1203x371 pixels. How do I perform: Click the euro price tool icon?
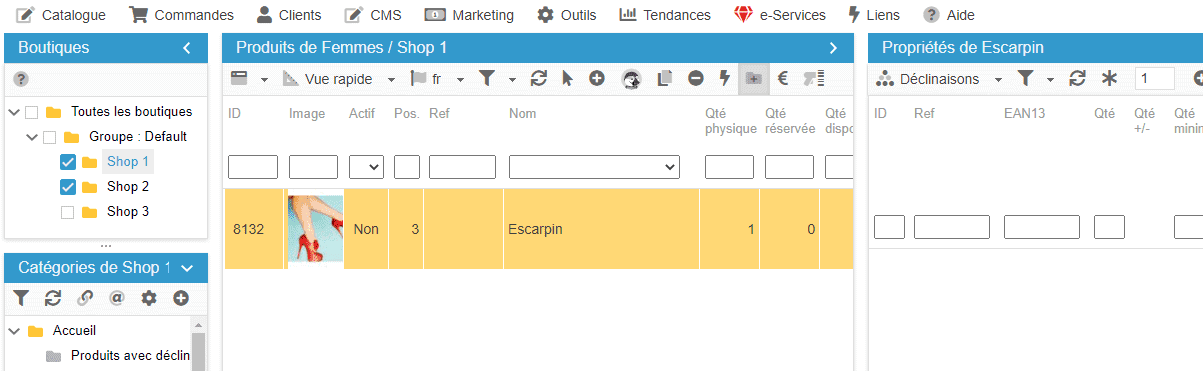(x=783, y=78)
